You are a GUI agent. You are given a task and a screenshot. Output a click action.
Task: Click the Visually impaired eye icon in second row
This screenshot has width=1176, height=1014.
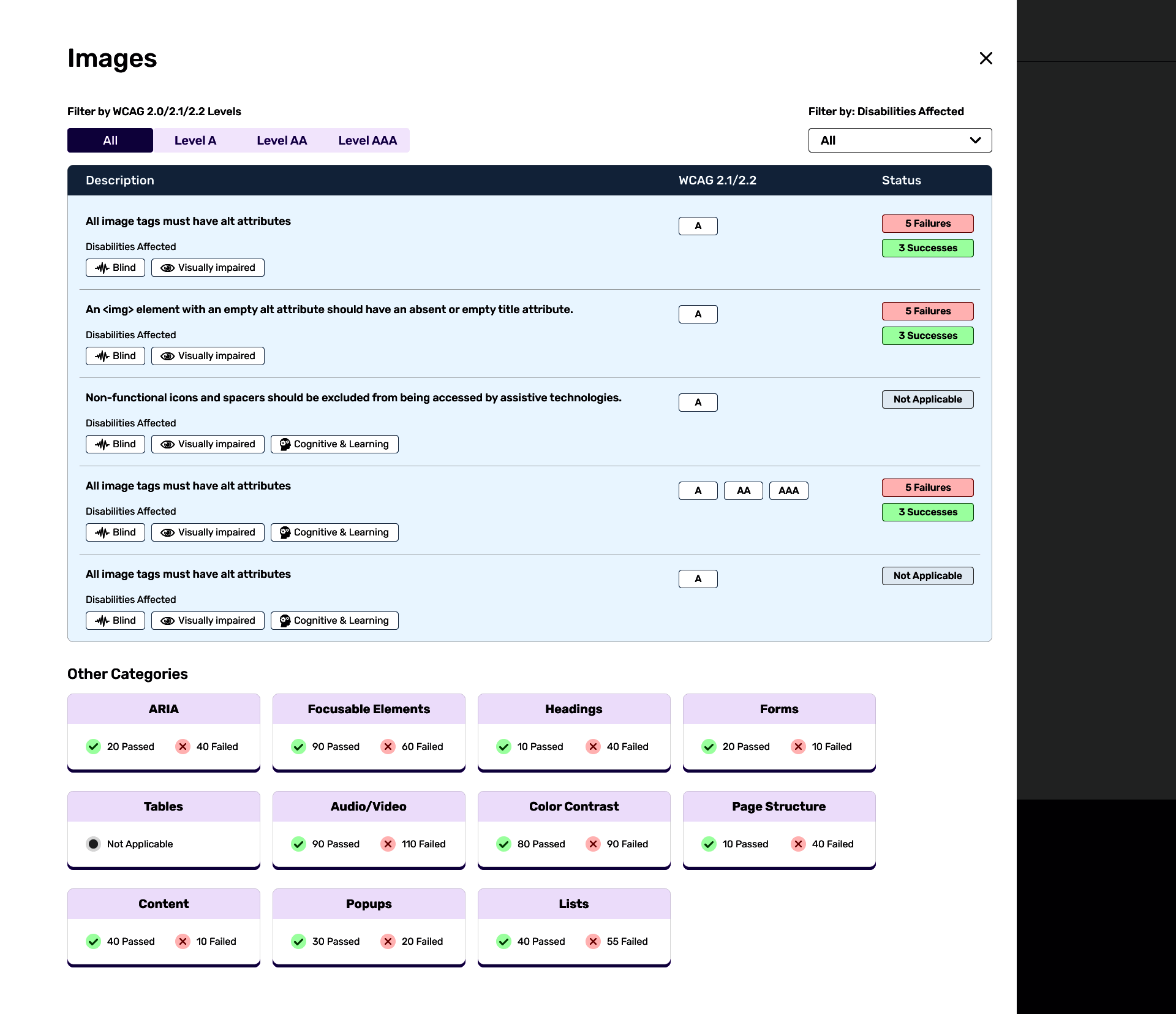[167, 356]
